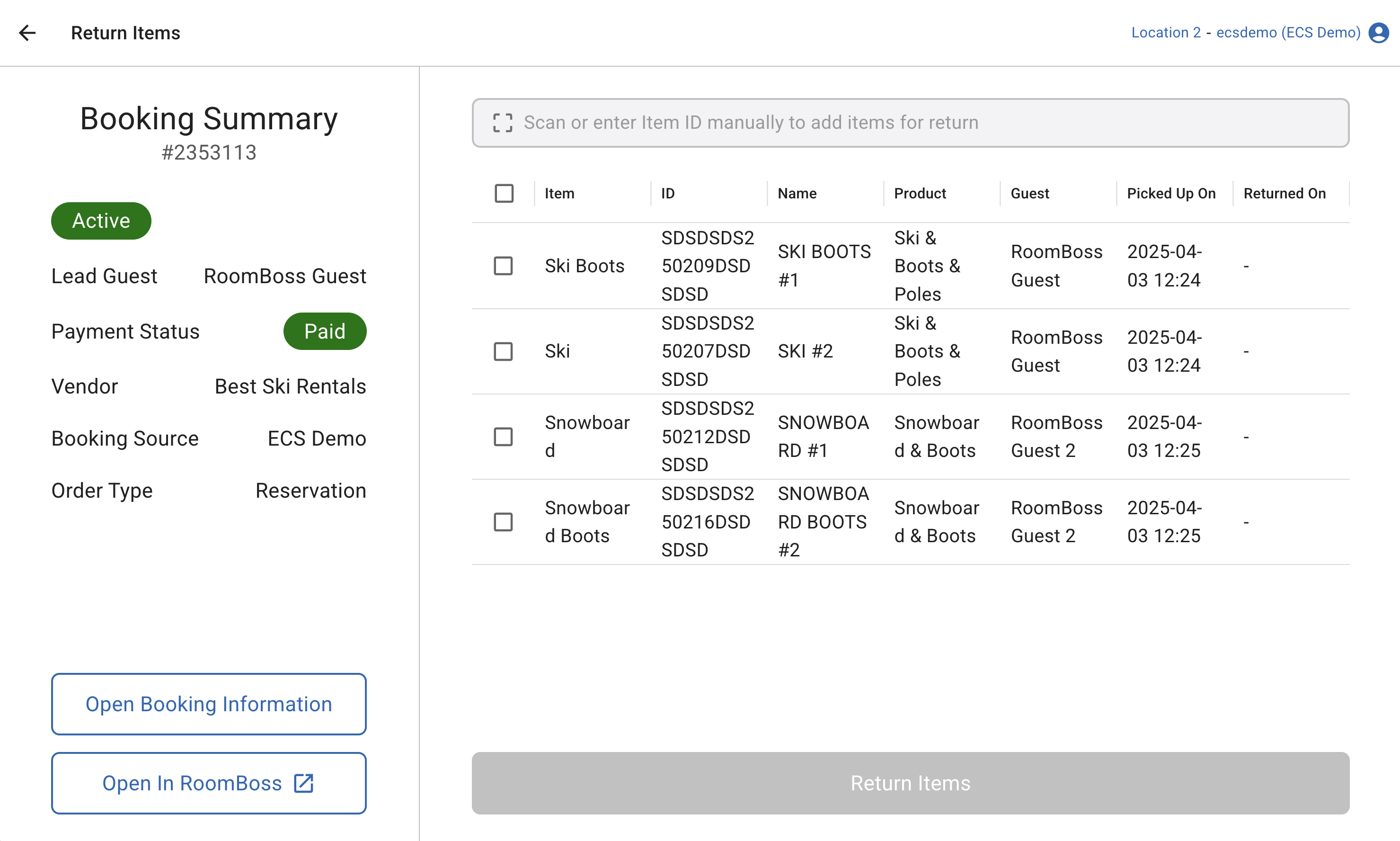Open the user account avatar icon
1400x841 pixels.
click(x=1379, y=33)
